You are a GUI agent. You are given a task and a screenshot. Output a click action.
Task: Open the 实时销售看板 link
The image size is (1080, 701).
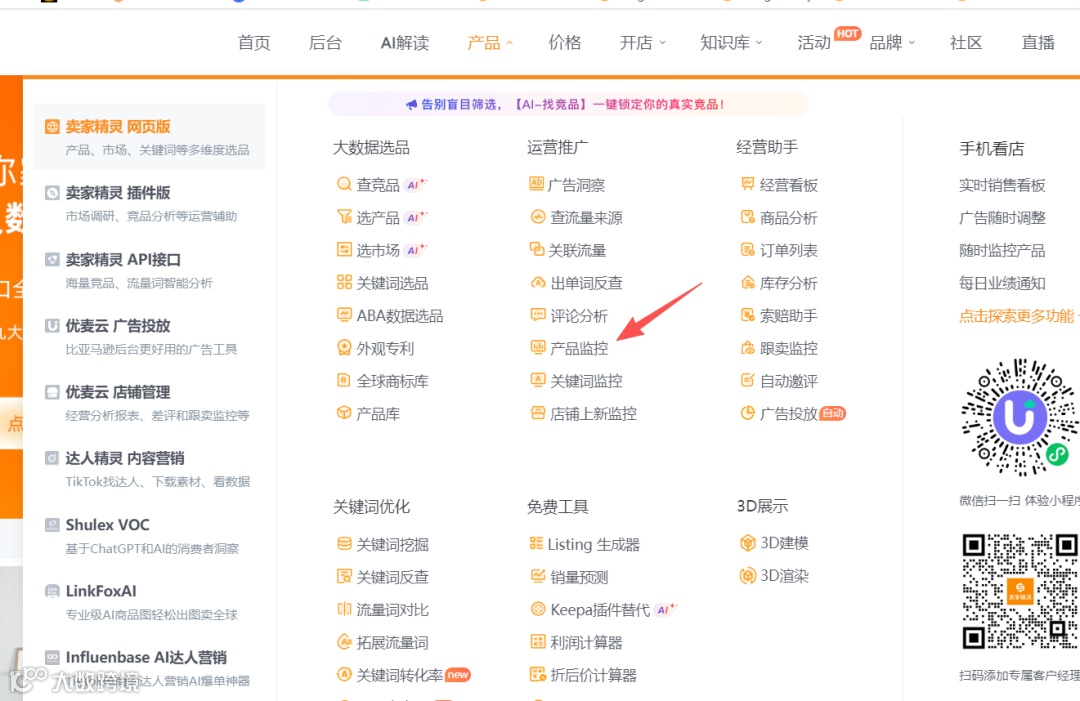pos(1002,185)
